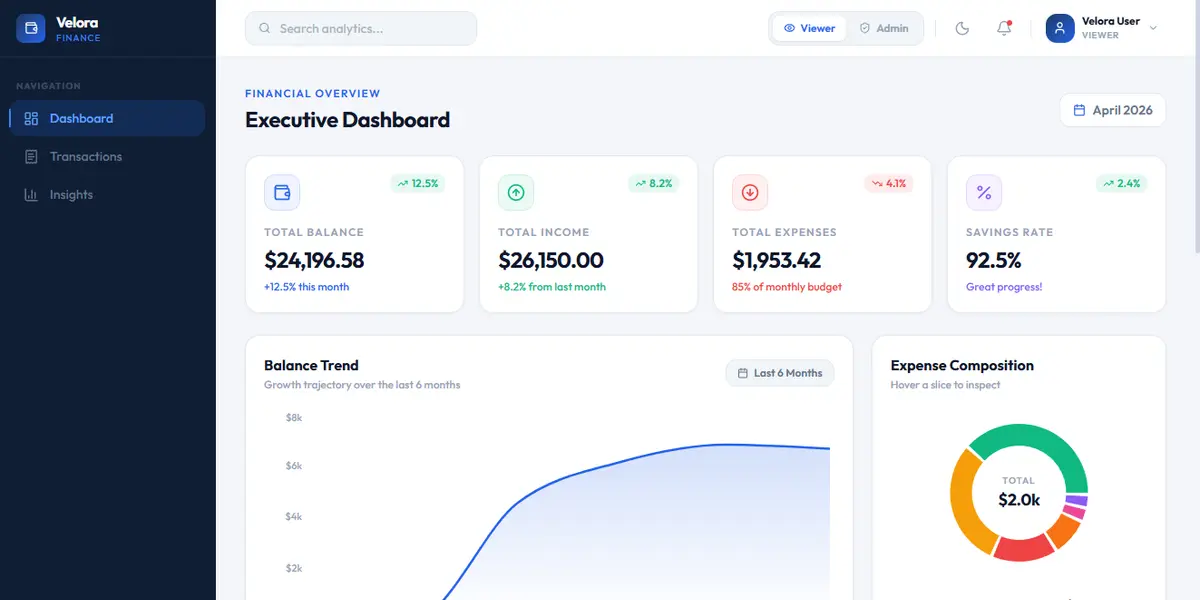Screen dimensions: 1200x600
Task: Click the $24,196.58 balance value
Action: tap(314, 261)
